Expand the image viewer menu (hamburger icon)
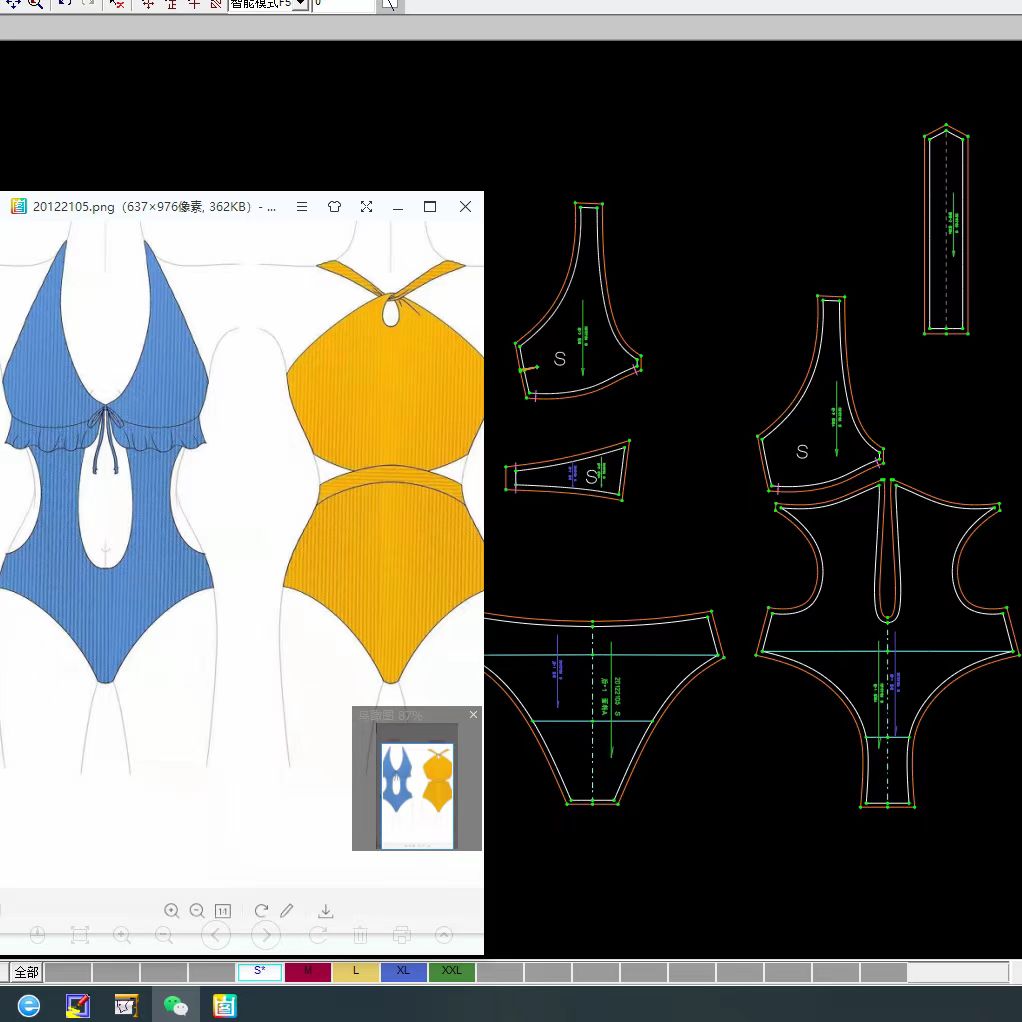 point(302,206)
